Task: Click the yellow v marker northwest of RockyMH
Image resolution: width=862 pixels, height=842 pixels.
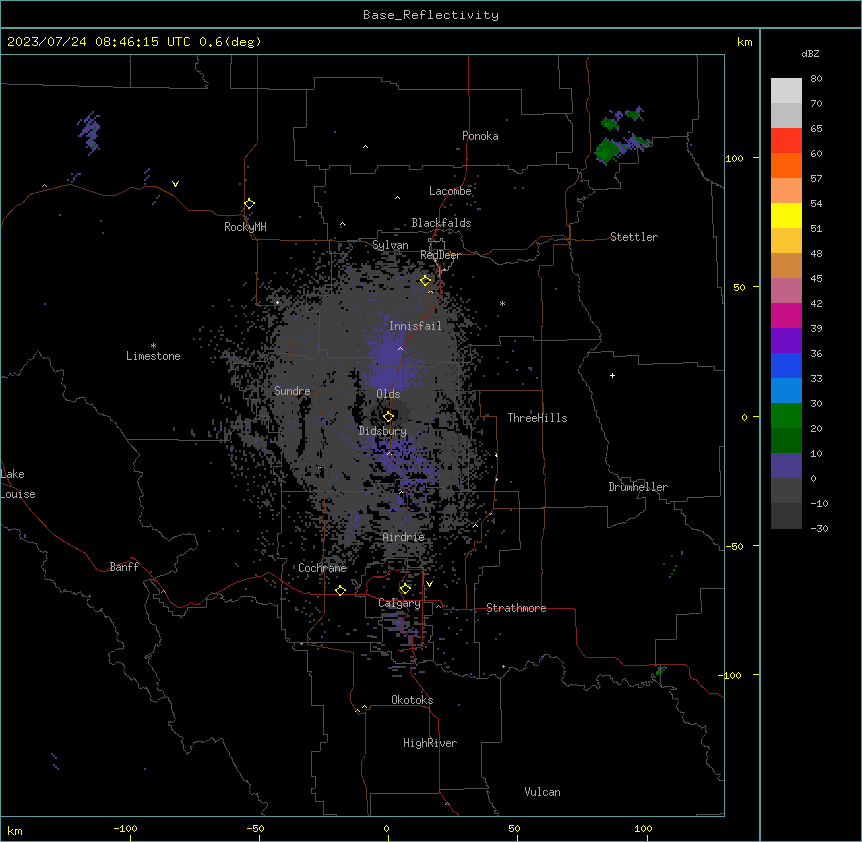Action: point(175,184)
